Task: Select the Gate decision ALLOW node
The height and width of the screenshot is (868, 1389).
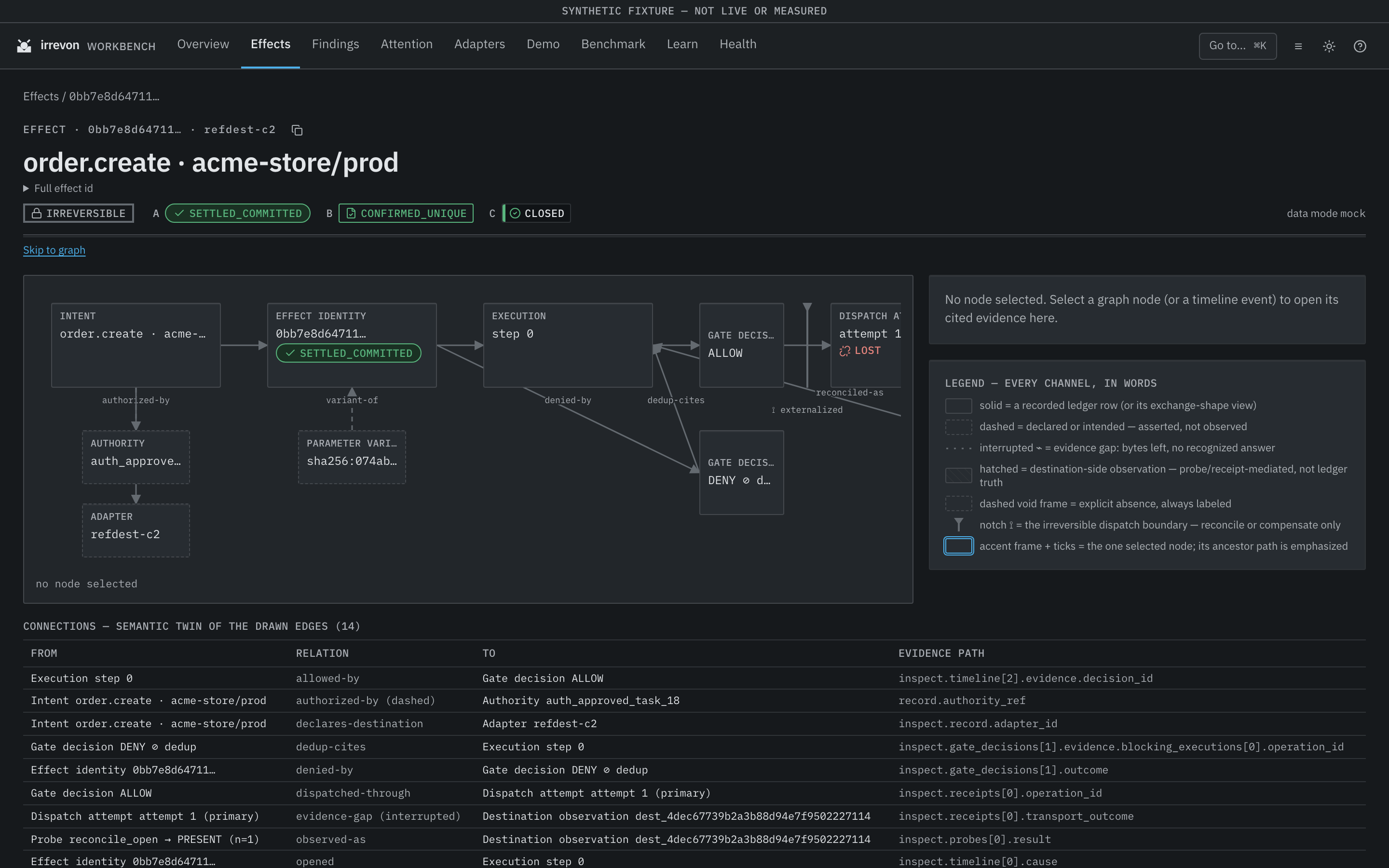Action: pos(742,345)
